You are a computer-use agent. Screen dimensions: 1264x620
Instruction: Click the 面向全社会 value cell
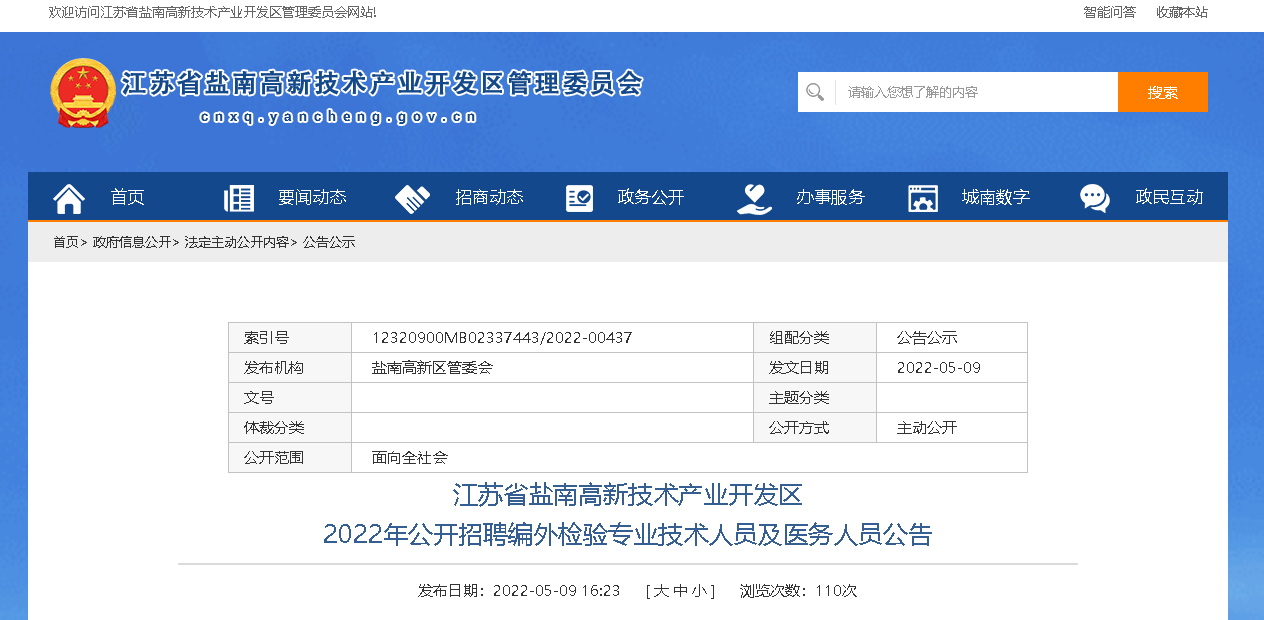689,458
